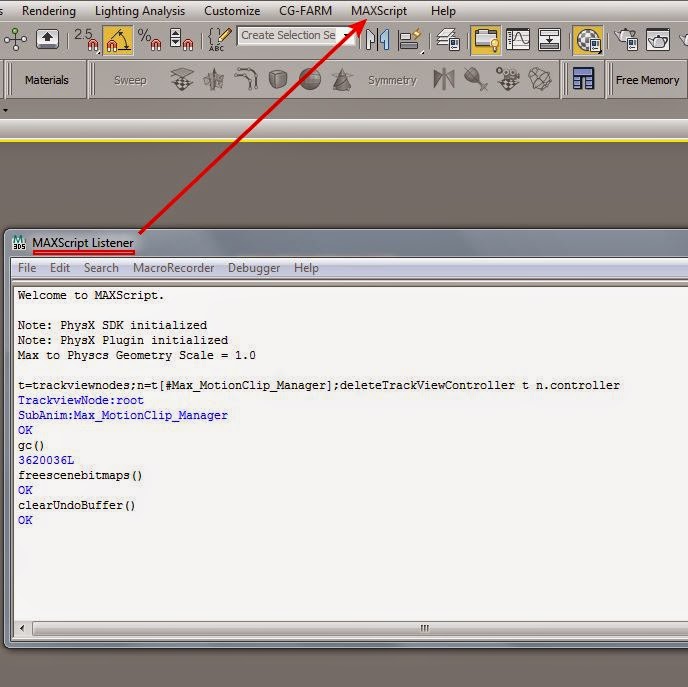Viewport: 688px width, 687px height.
Task: Click the deleteTrackViewController command line
Action: 319,385
